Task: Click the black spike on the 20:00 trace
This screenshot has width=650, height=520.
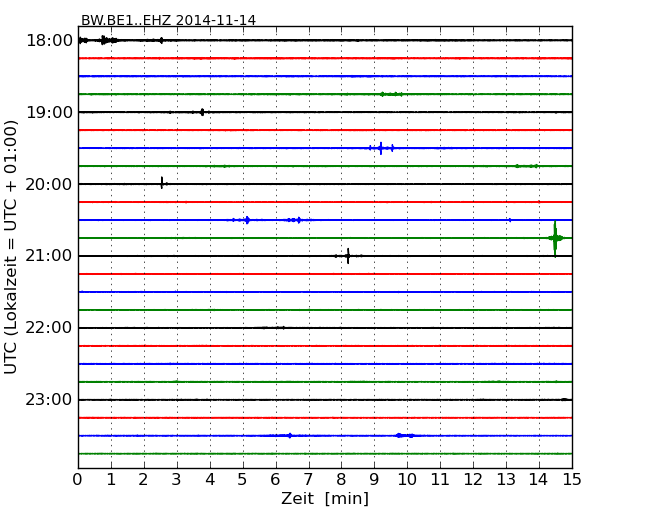Action: tap(162, 183)
